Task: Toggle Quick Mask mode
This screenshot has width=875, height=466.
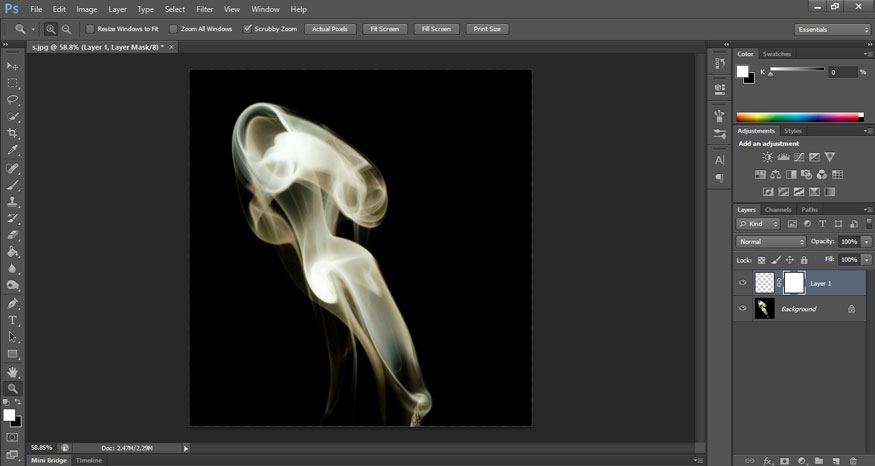Action: tap(12, 438)
